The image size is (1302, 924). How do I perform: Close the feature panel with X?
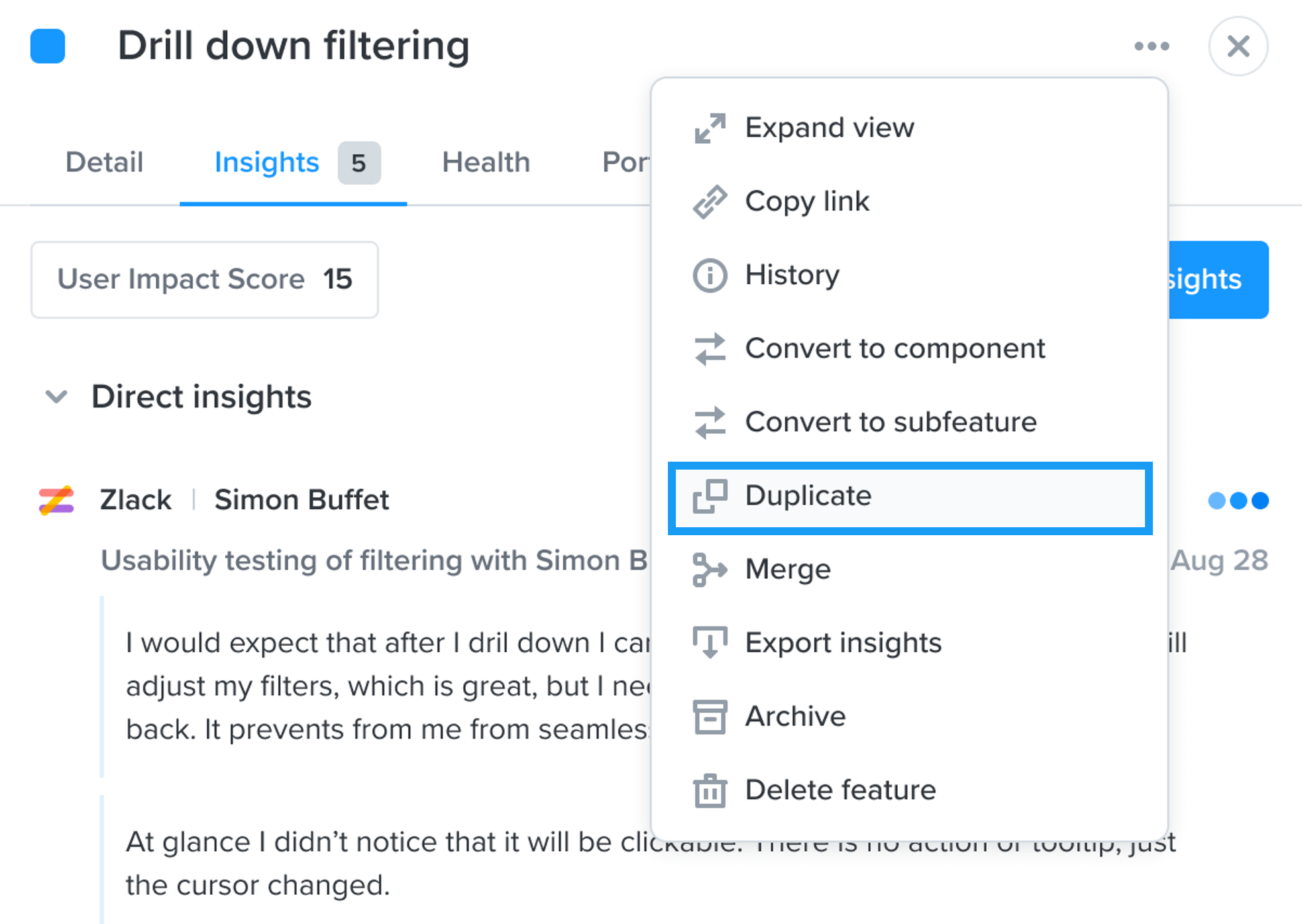(x=1238, y=46)
